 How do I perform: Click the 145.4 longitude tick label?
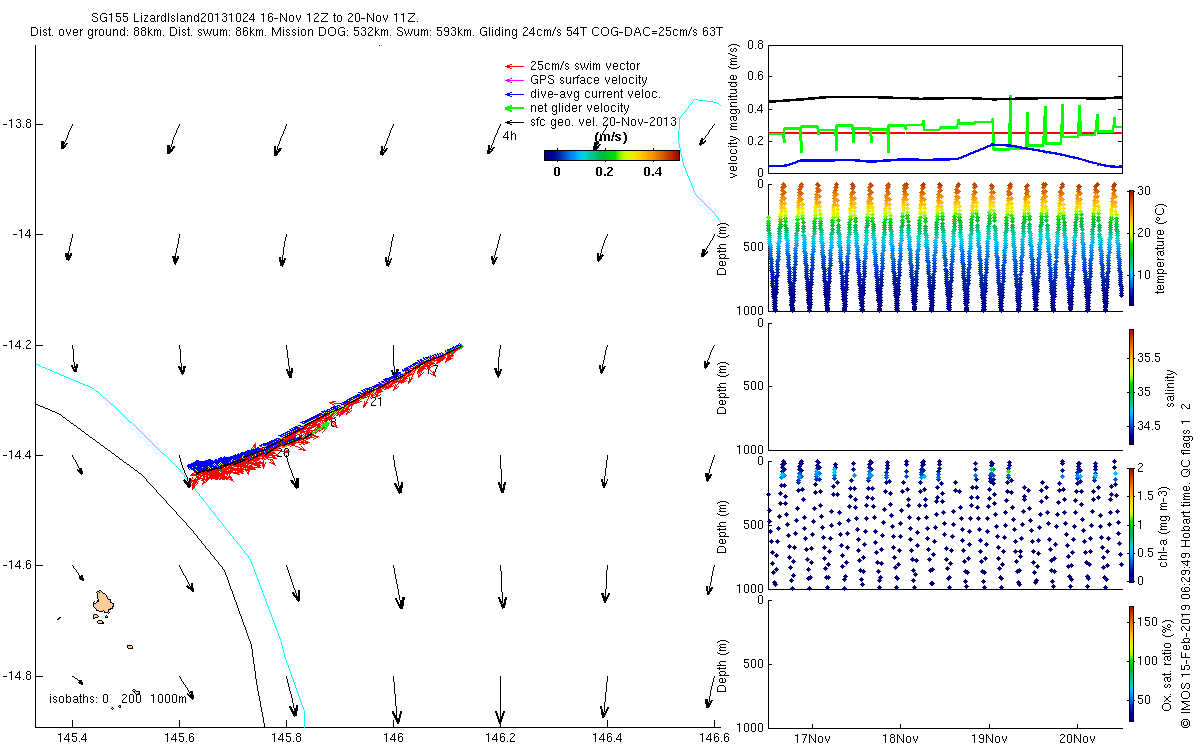72,738
